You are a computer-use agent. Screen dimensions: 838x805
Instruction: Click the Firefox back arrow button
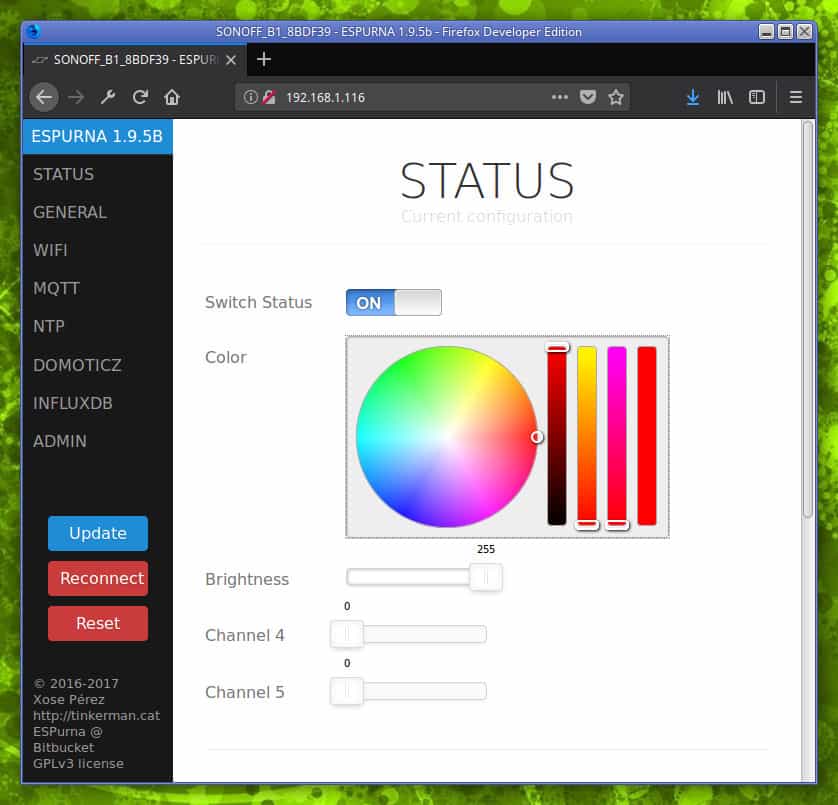[44, 97]
